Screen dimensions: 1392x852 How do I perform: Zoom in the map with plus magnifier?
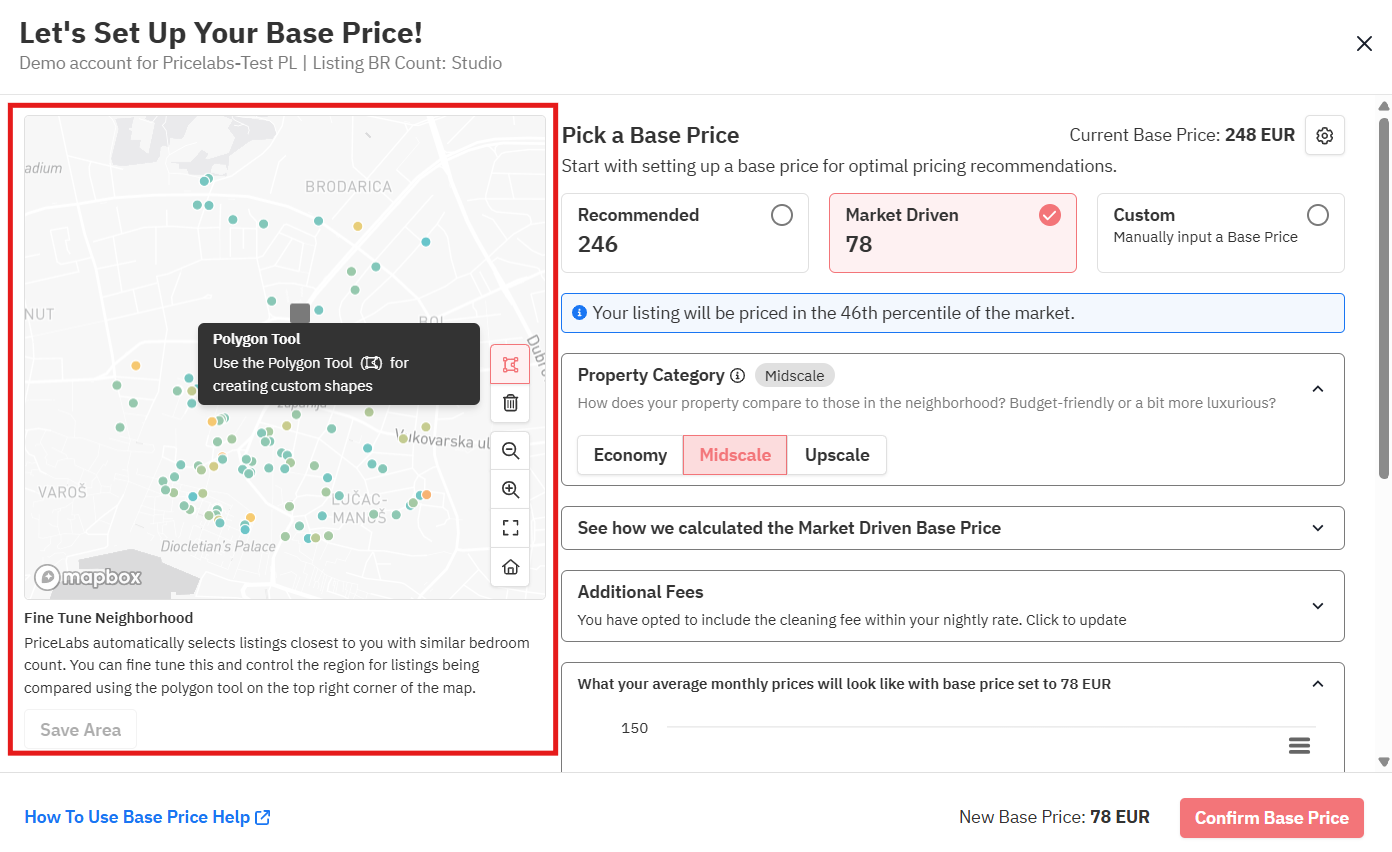pyautogui.click(x=510, y=490)
